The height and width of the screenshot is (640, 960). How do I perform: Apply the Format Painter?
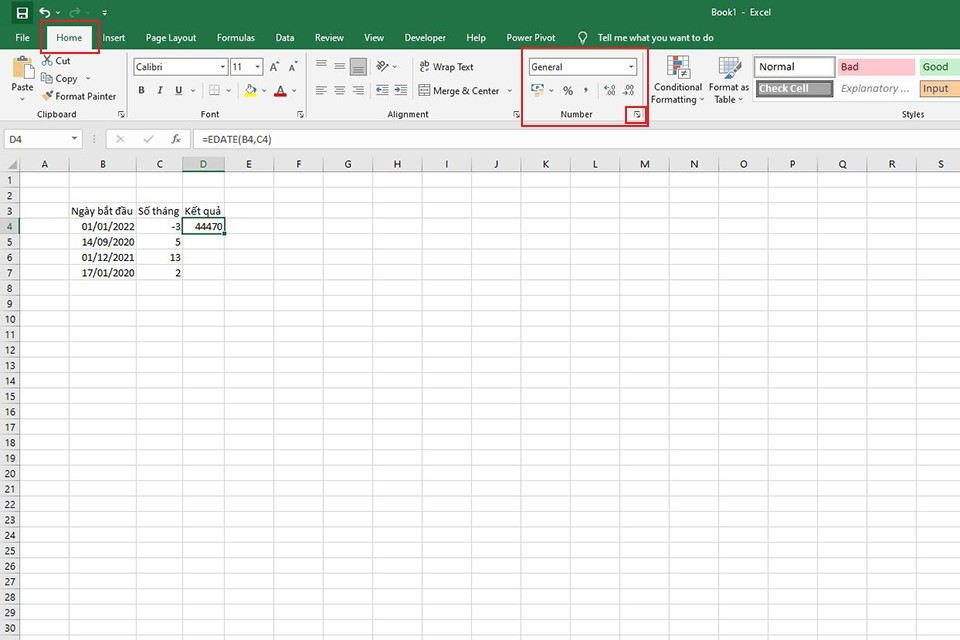click(79, 96)
